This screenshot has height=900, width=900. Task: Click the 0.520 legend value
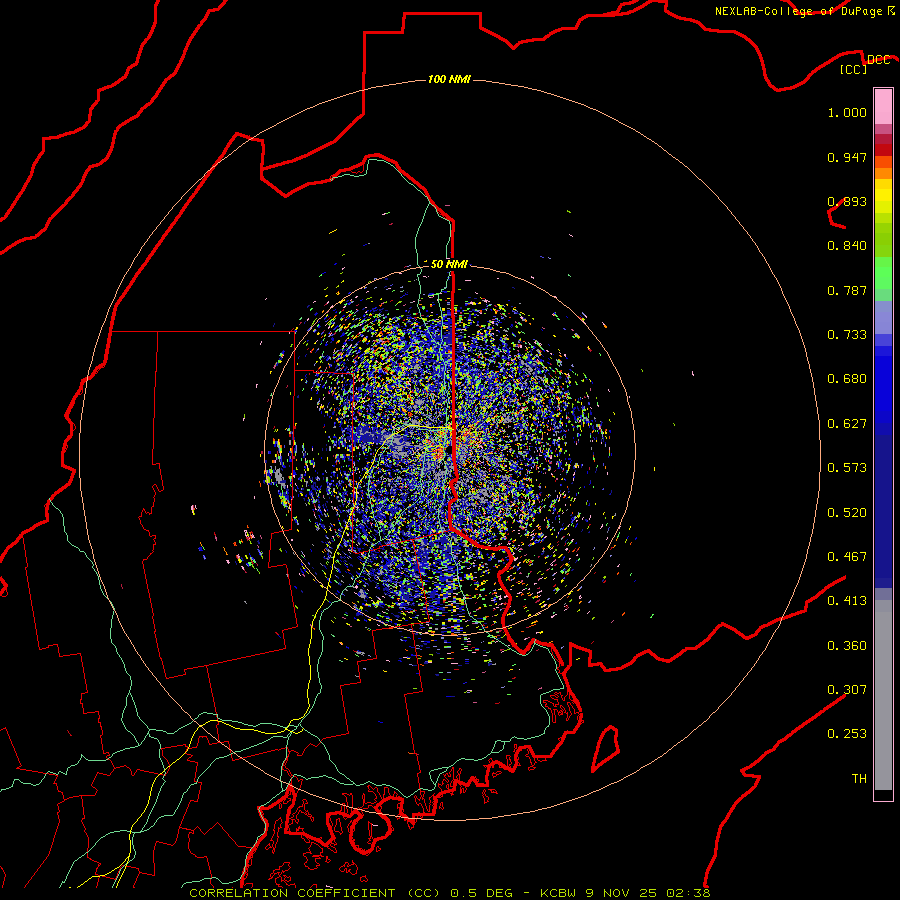[847, 513]
